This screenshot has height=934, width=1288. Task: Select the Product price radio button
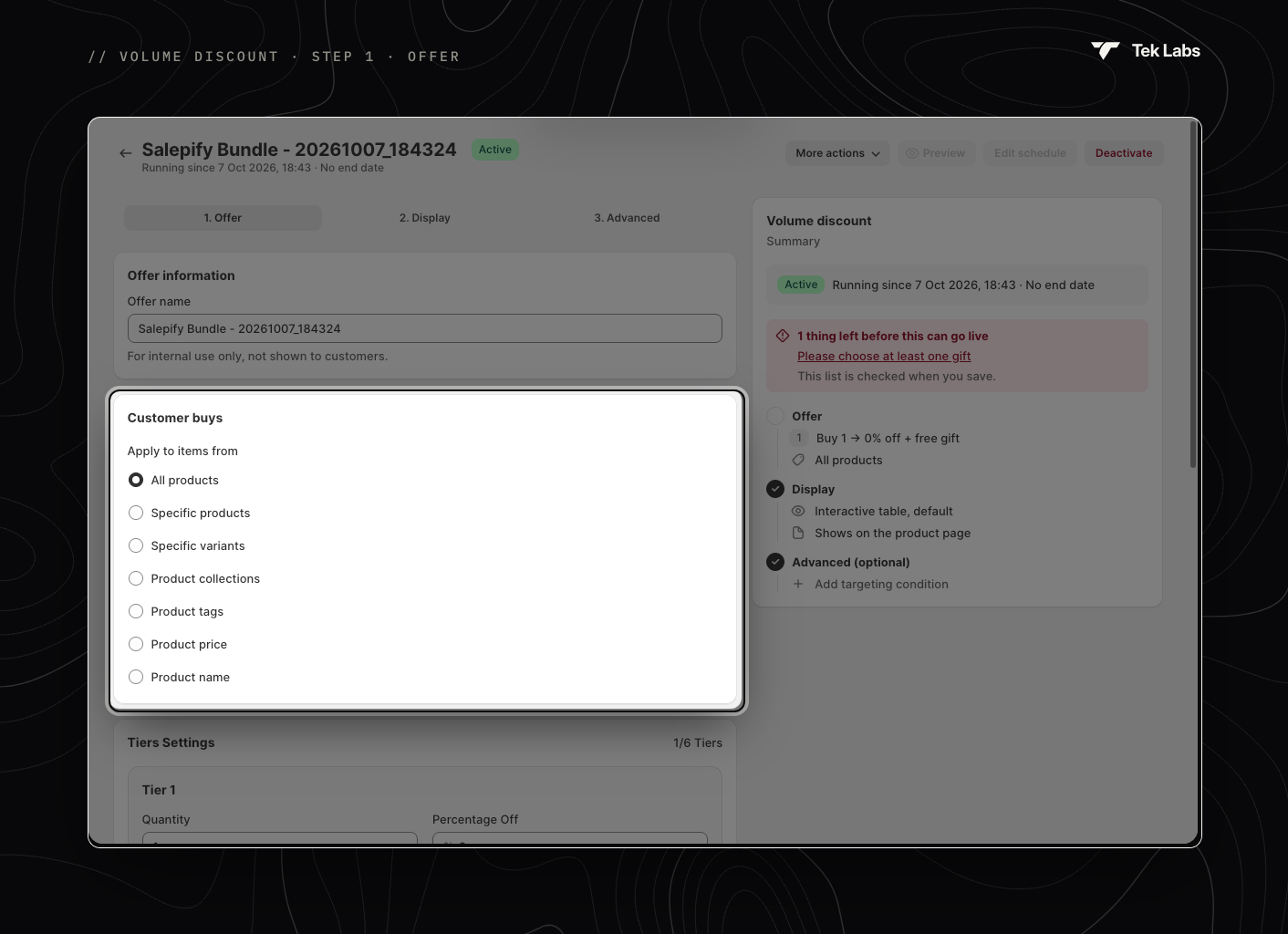[136, 644]
